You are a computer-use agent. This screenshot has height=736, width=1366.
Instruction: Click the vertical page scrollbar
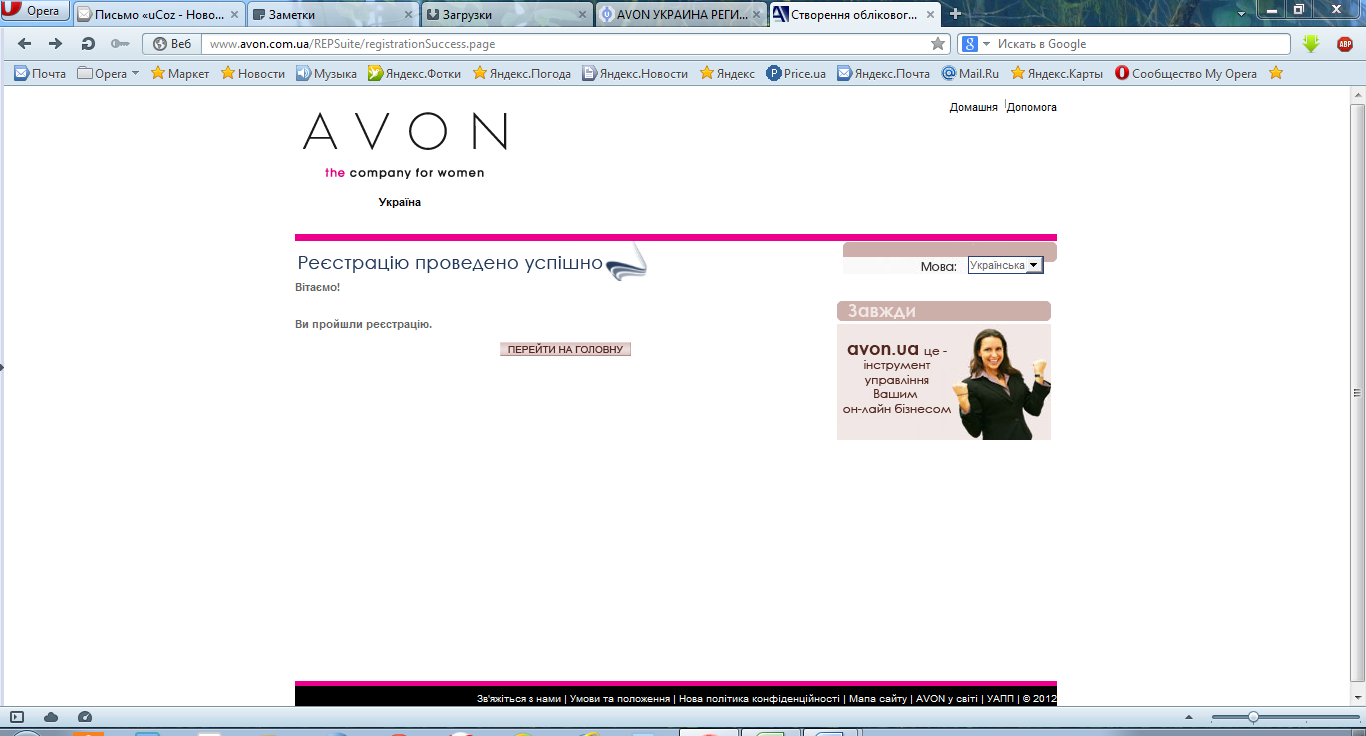1357,393
